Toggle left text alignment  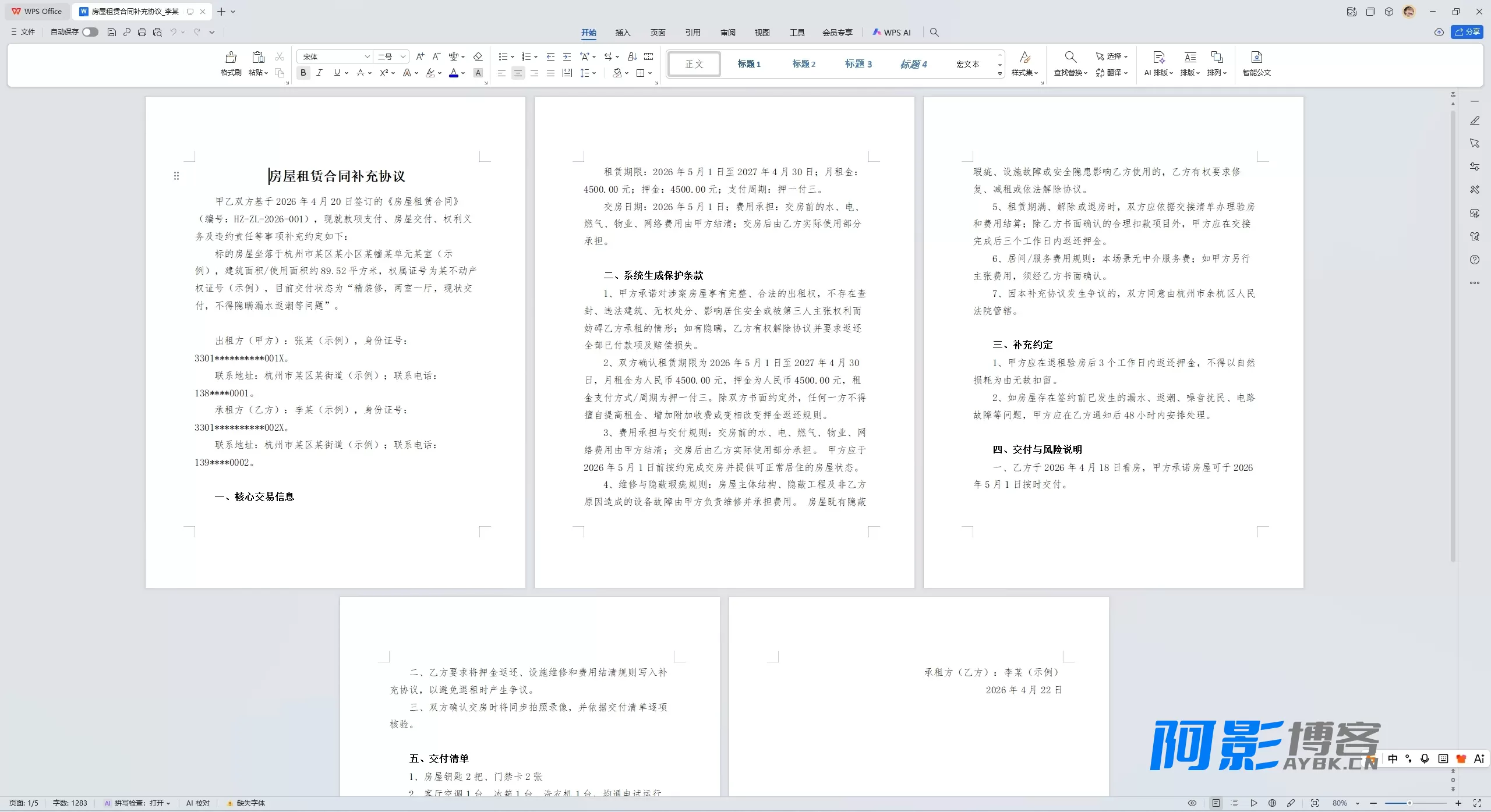(x=501, y=73)
